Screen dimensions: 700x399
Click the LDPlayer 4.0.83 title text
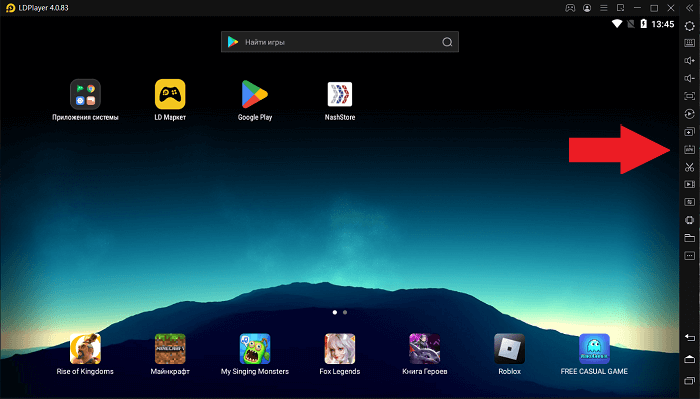point(43,8)
